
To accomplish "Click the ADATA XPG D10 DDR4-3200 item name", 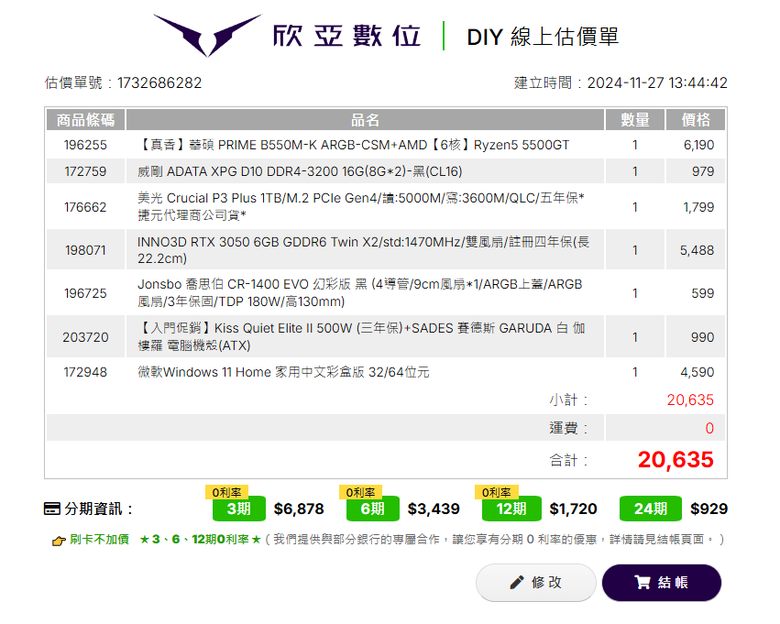I will pyautogui.click(x=300, y=171).
